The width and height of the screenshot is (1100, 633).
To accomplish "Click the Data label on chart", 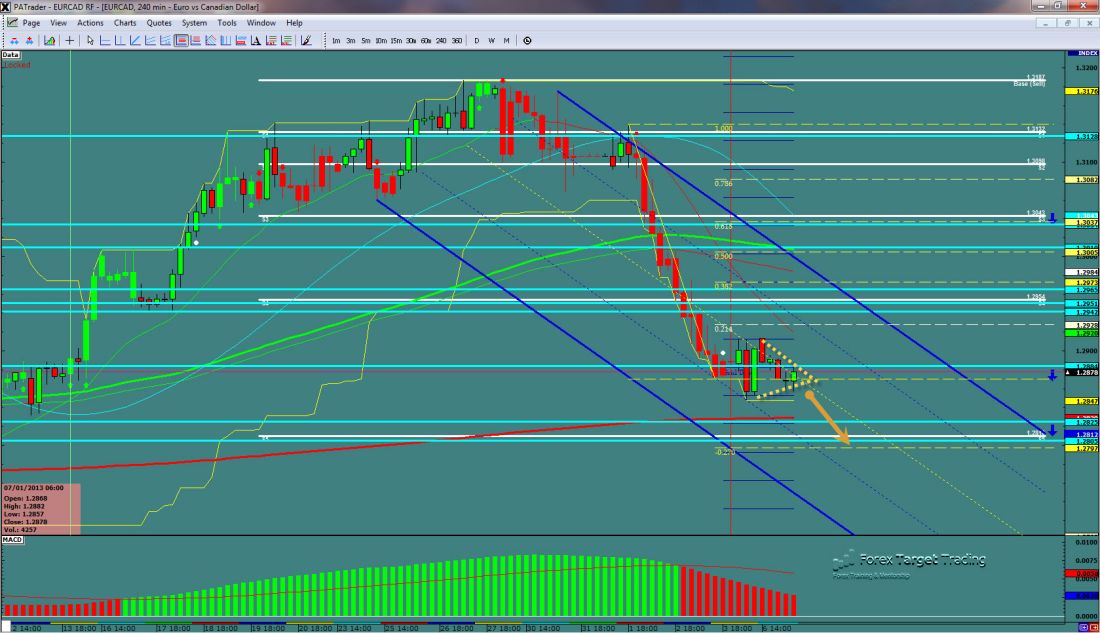I will point(10,55).
